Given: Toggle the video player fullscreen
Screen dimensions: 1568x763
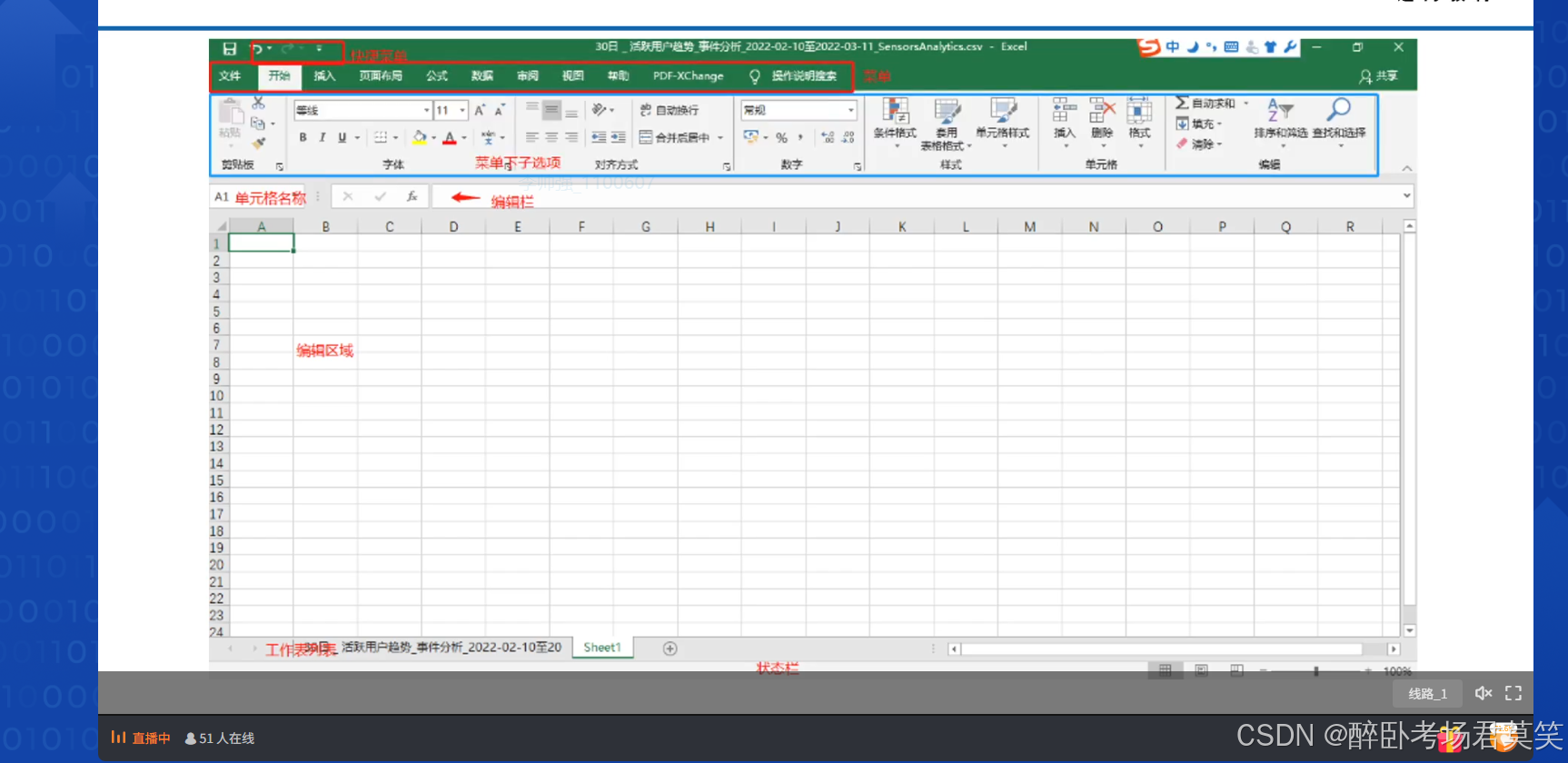Looking at the screenshot, I should coord(1513,693).
